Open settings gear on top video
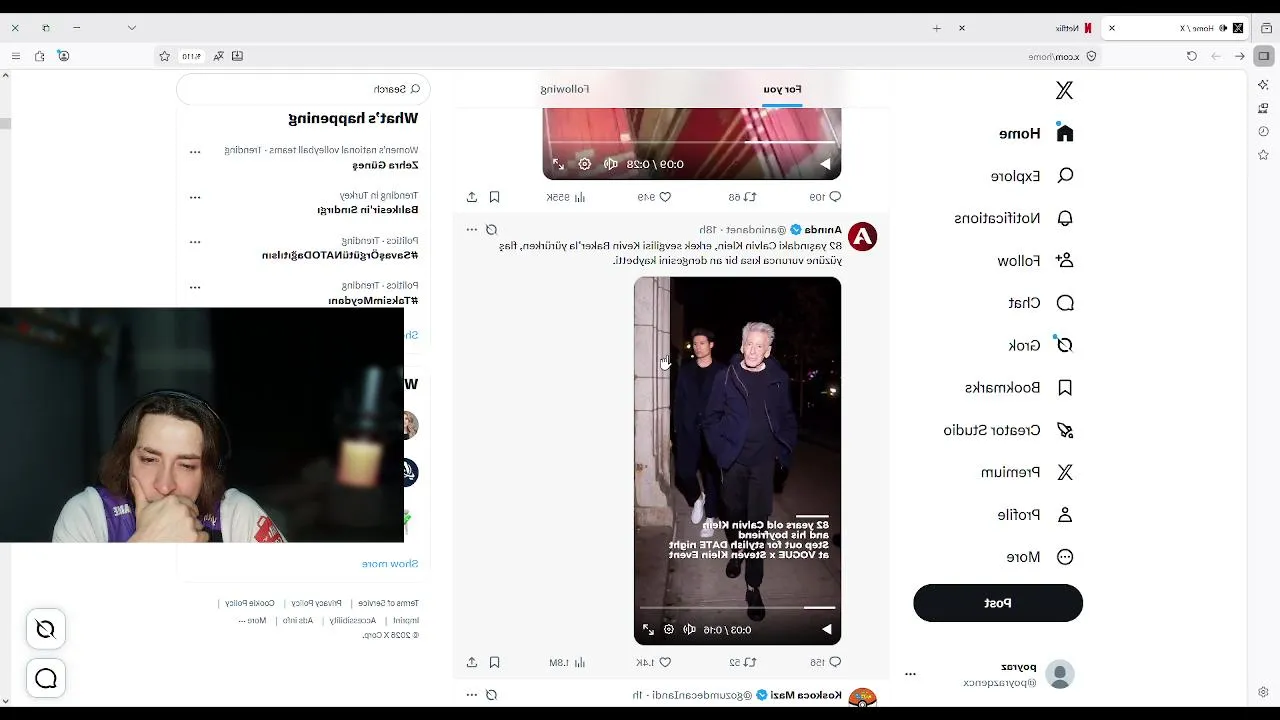1280x720 pixels. coord(585,164)
